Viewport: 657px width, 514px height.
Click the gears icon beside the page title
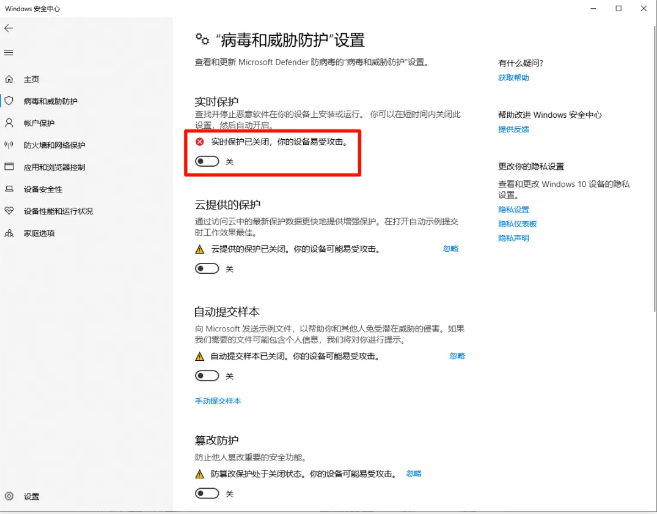pyautogui.click(x=202, y=39)
